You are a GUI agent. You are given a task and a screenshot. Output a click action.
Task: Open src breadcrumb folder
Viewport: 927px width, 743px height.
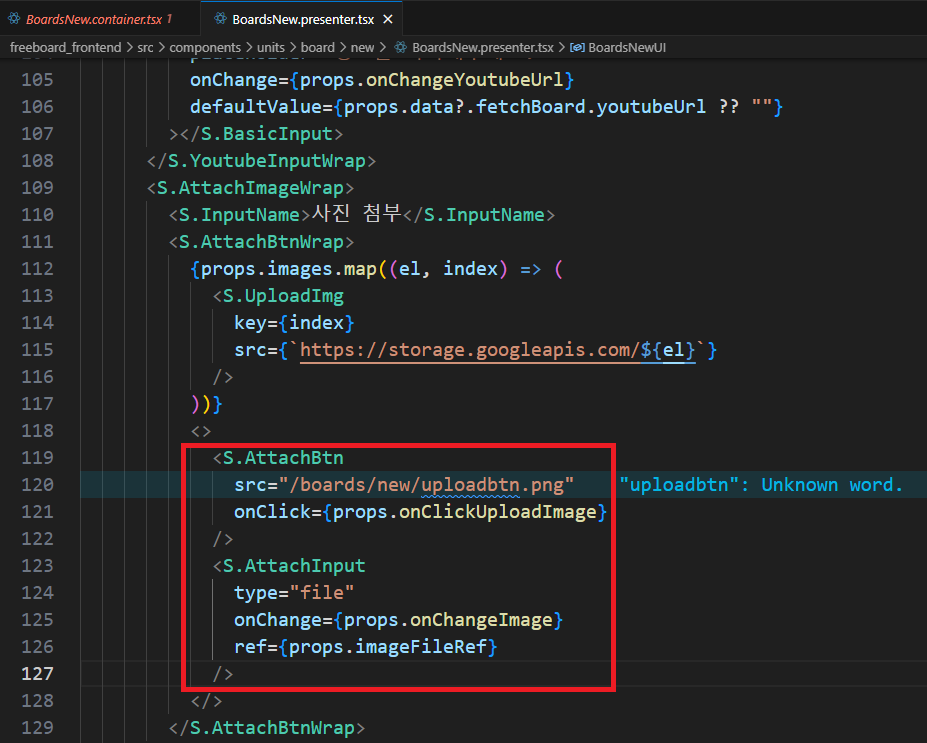click(145, 47)
